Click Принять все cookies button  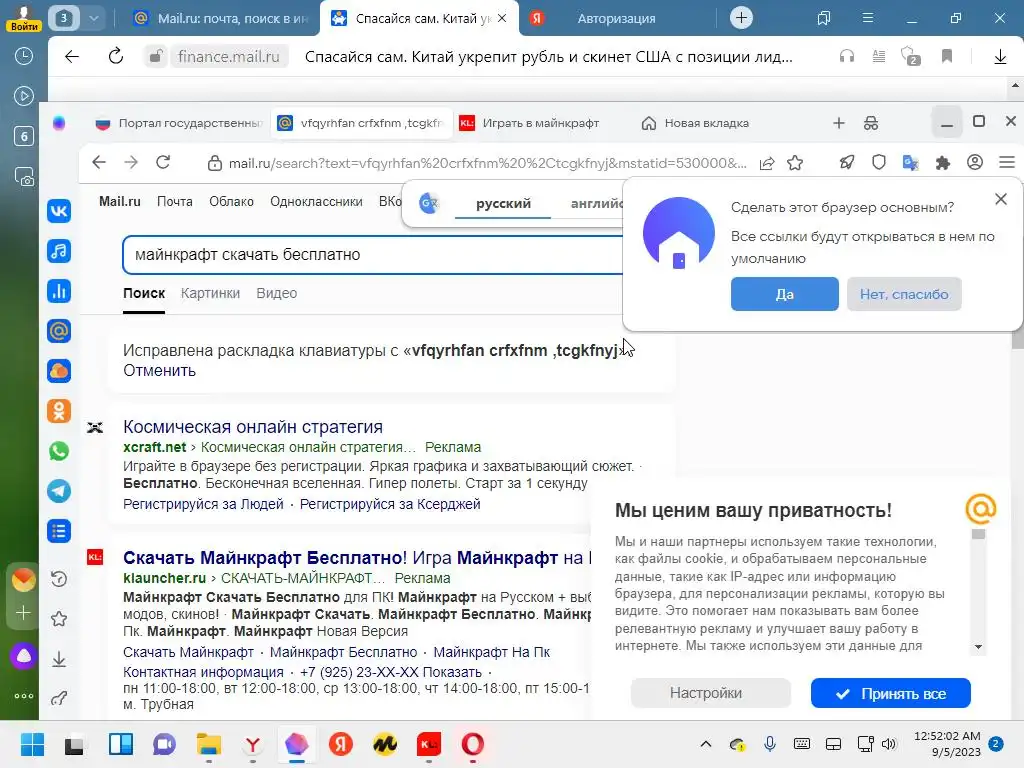(891, 694)
